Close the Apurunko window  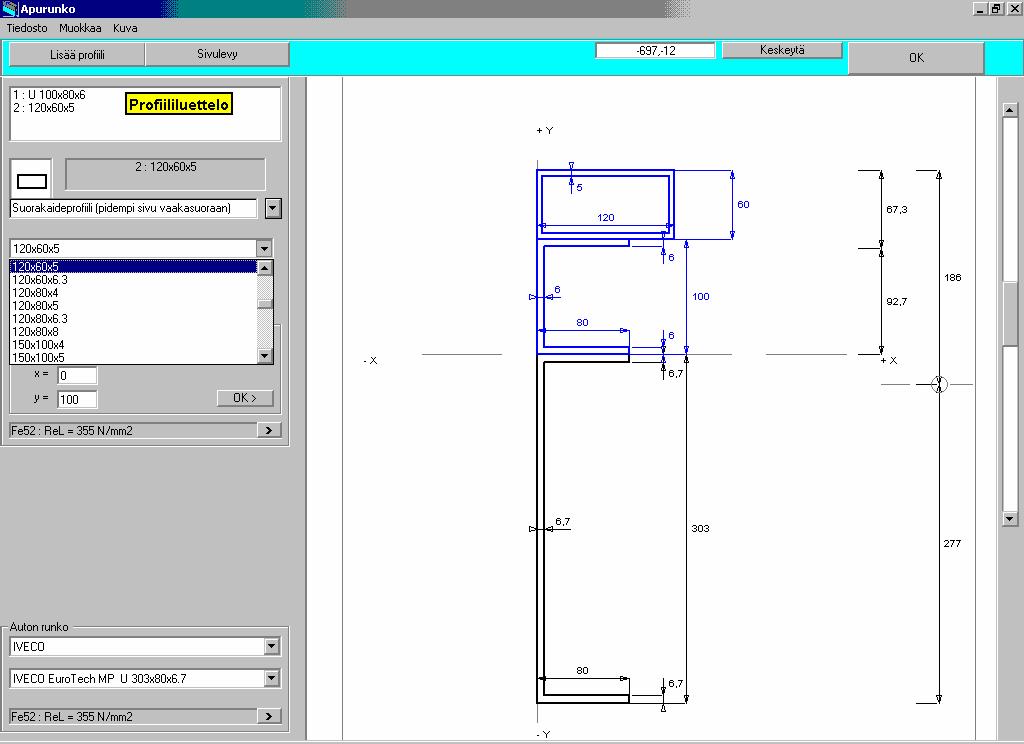[1014, 8]
